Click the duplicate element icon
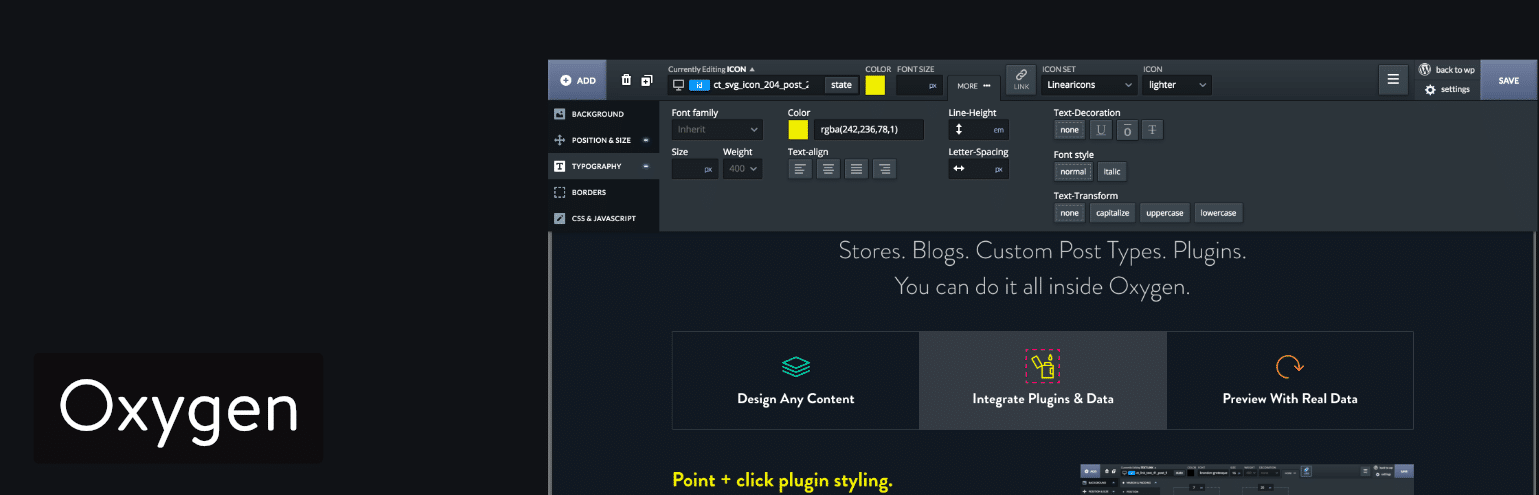Image resolution: width=1539 pixels, height=495 pixels. click(x=647, y=80)
